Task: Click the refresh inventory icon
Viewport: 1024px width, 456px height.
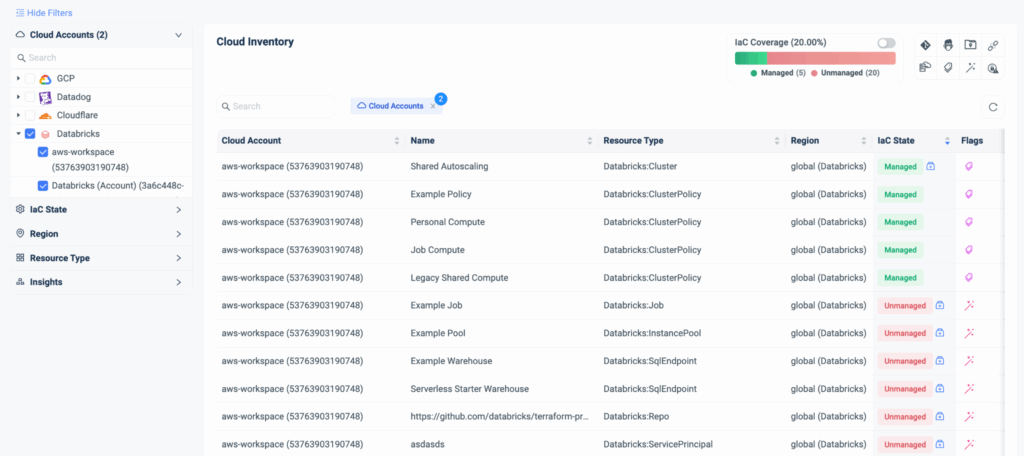Action: tap(993, 106)
